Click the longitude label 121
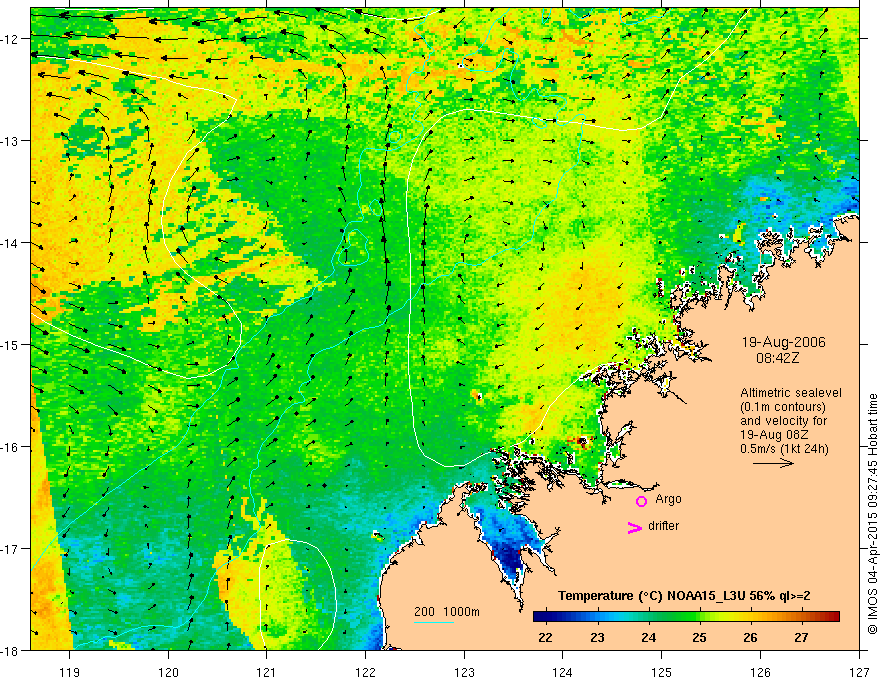Viewport: 880px width, 680px height. 267,672
